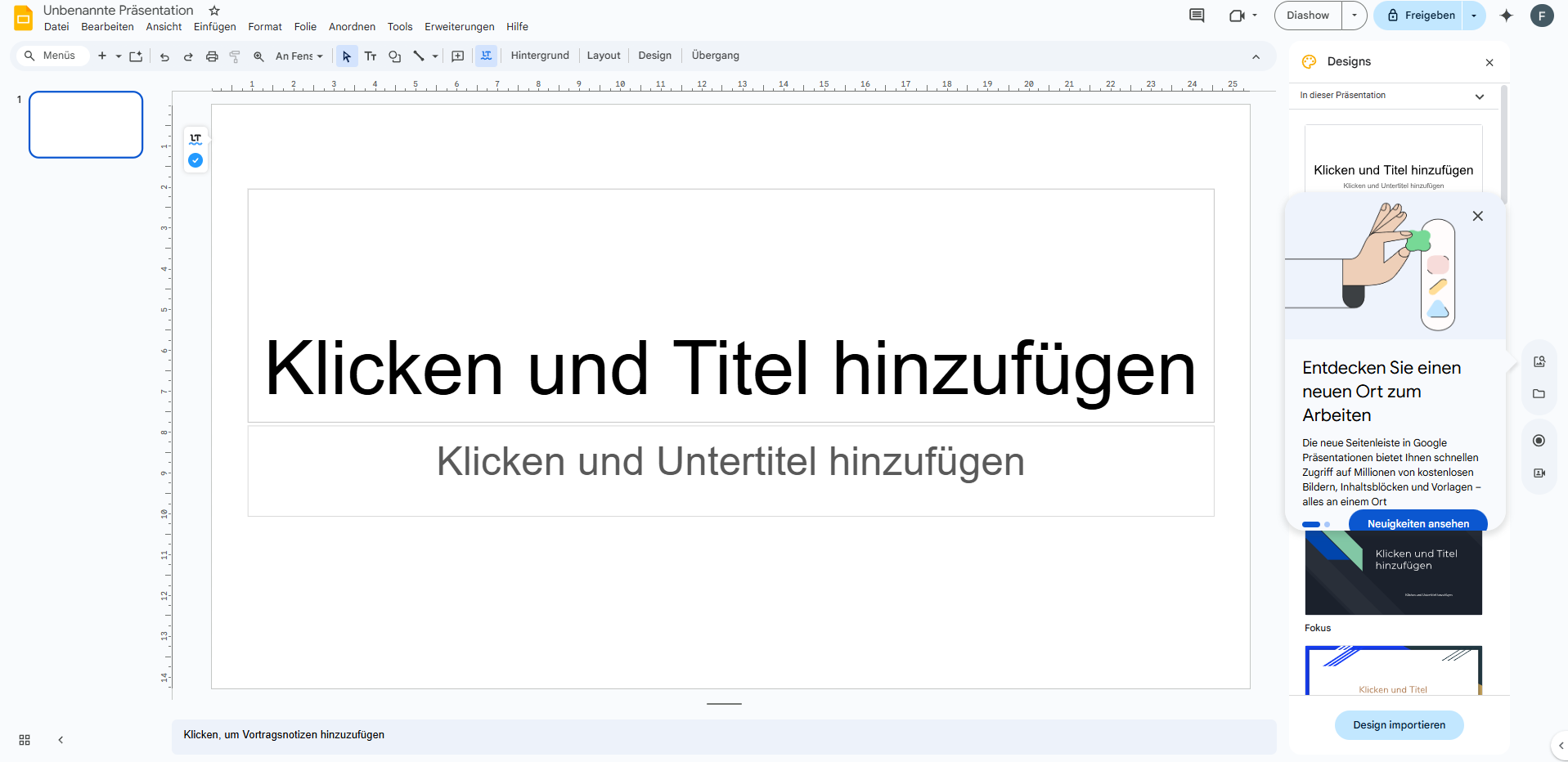Star the presentation as favorite
The height and width of the screenshot is (762, 1568).
pyautogui.click(x=214, y=11)
